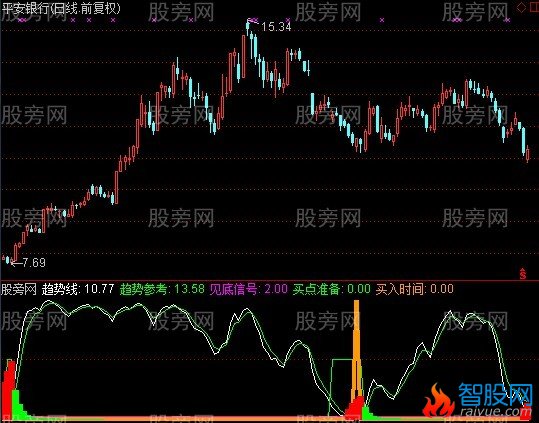The height and width of the screenshot is (423, 539).
Task: Click the green 趋势参考: 13.58 label
Action: click(x=162, y=289)
